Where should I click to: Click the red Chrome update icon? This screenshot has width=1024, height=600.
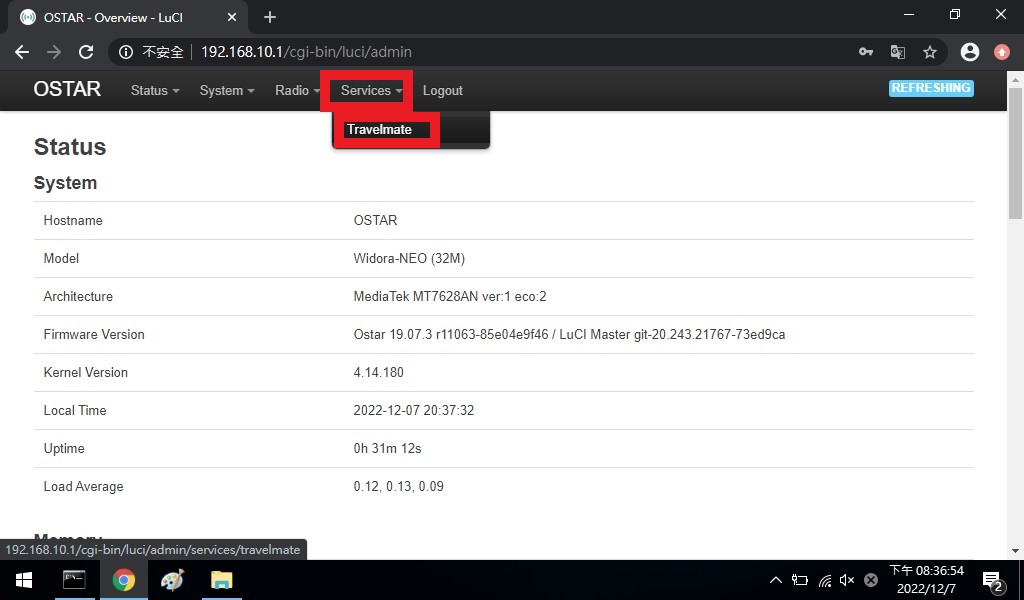coord(1002,52)
